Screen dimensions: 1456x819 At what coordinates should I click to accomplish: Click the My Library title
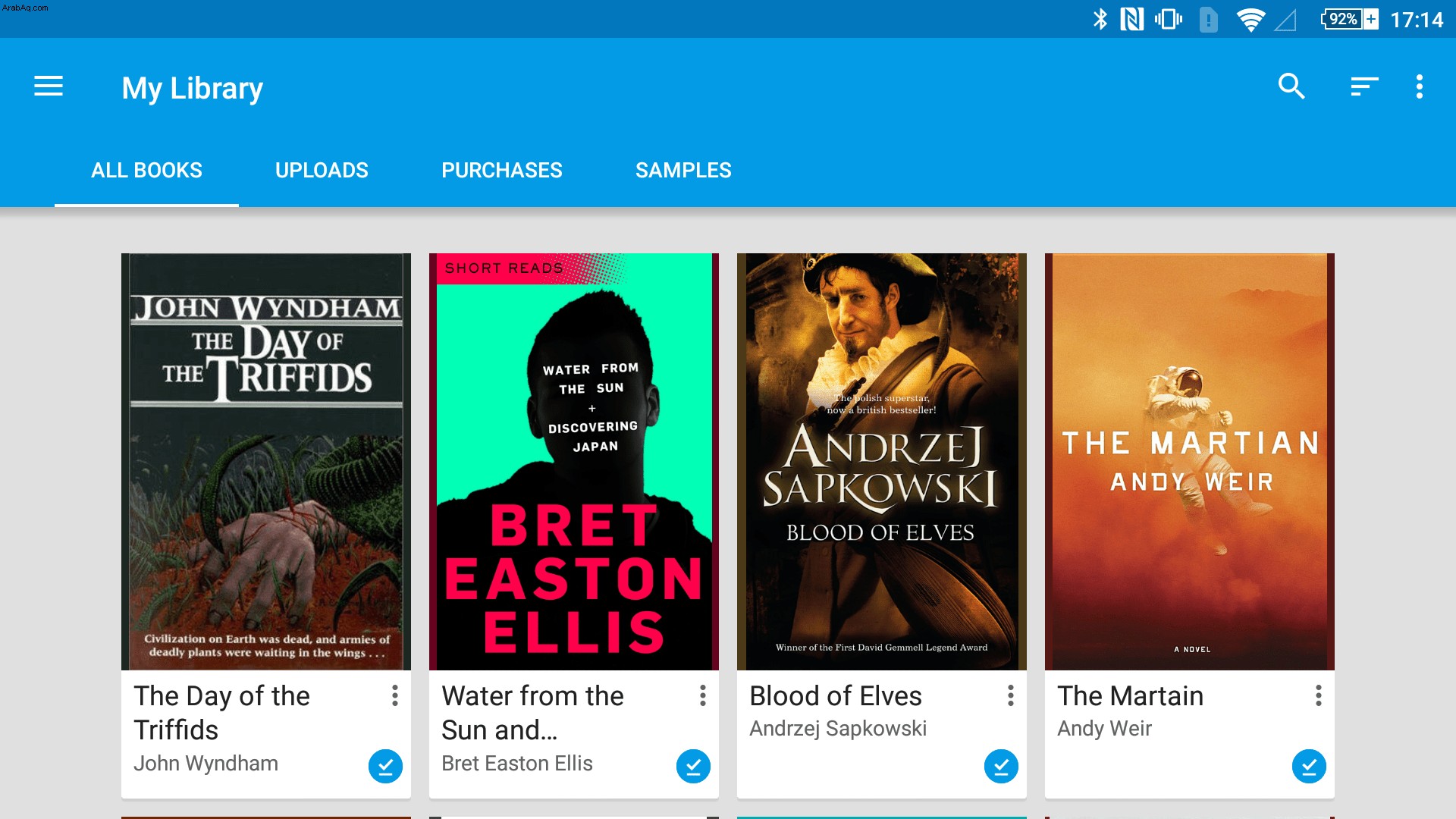point(192,88)
